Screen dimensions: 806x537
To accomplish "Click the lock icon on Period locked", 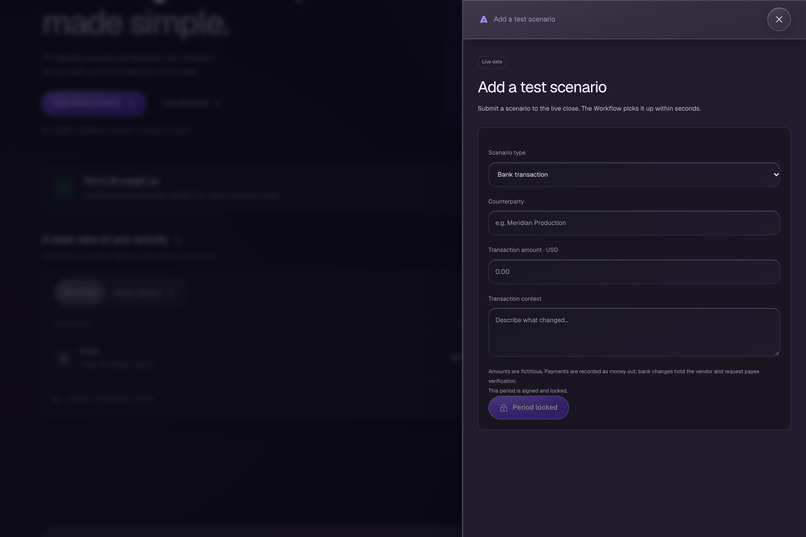I will coord(504,408).
